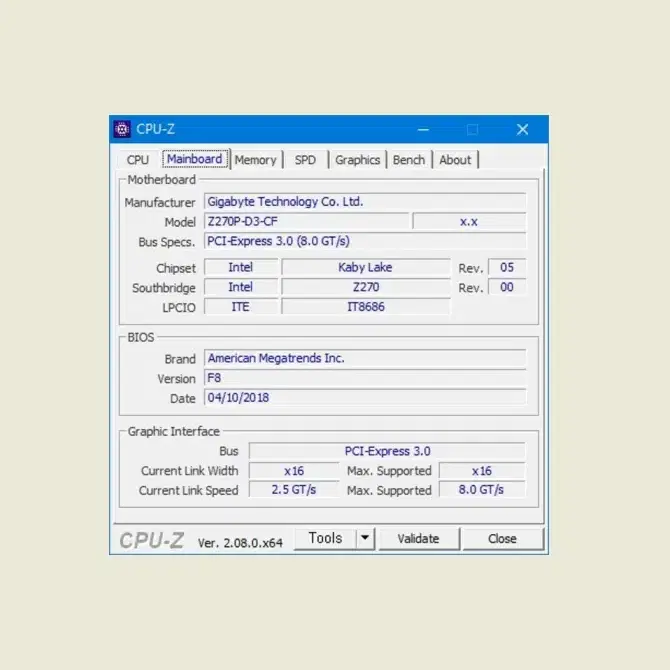Screen dimensions: 670x670
Task: Click the model revision field x.x
Action: click(469, 221)
